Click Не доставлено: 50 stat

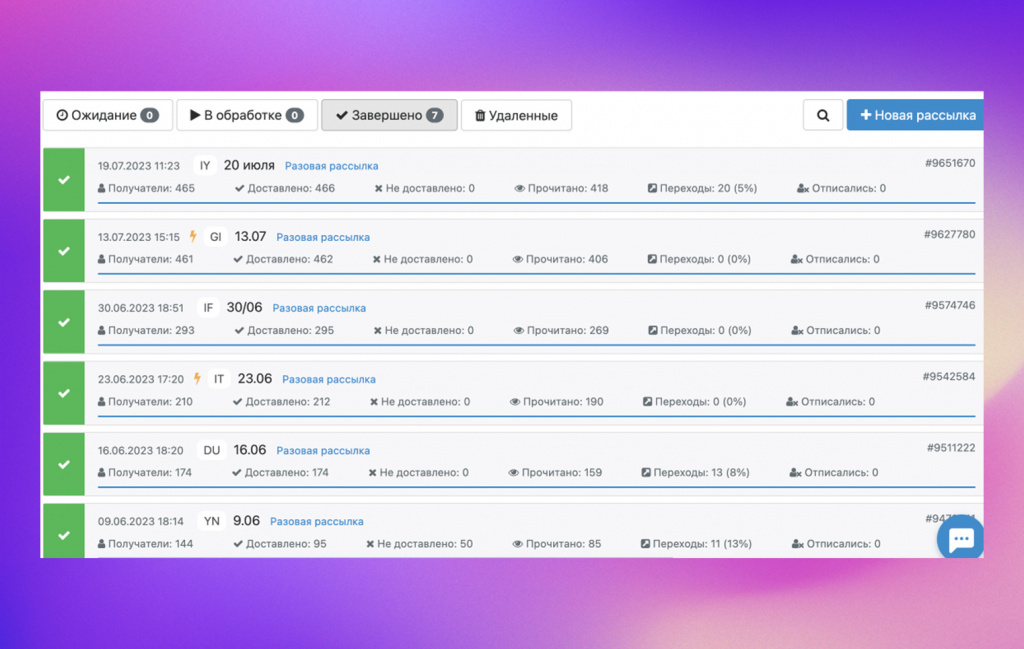pos(419,544)
